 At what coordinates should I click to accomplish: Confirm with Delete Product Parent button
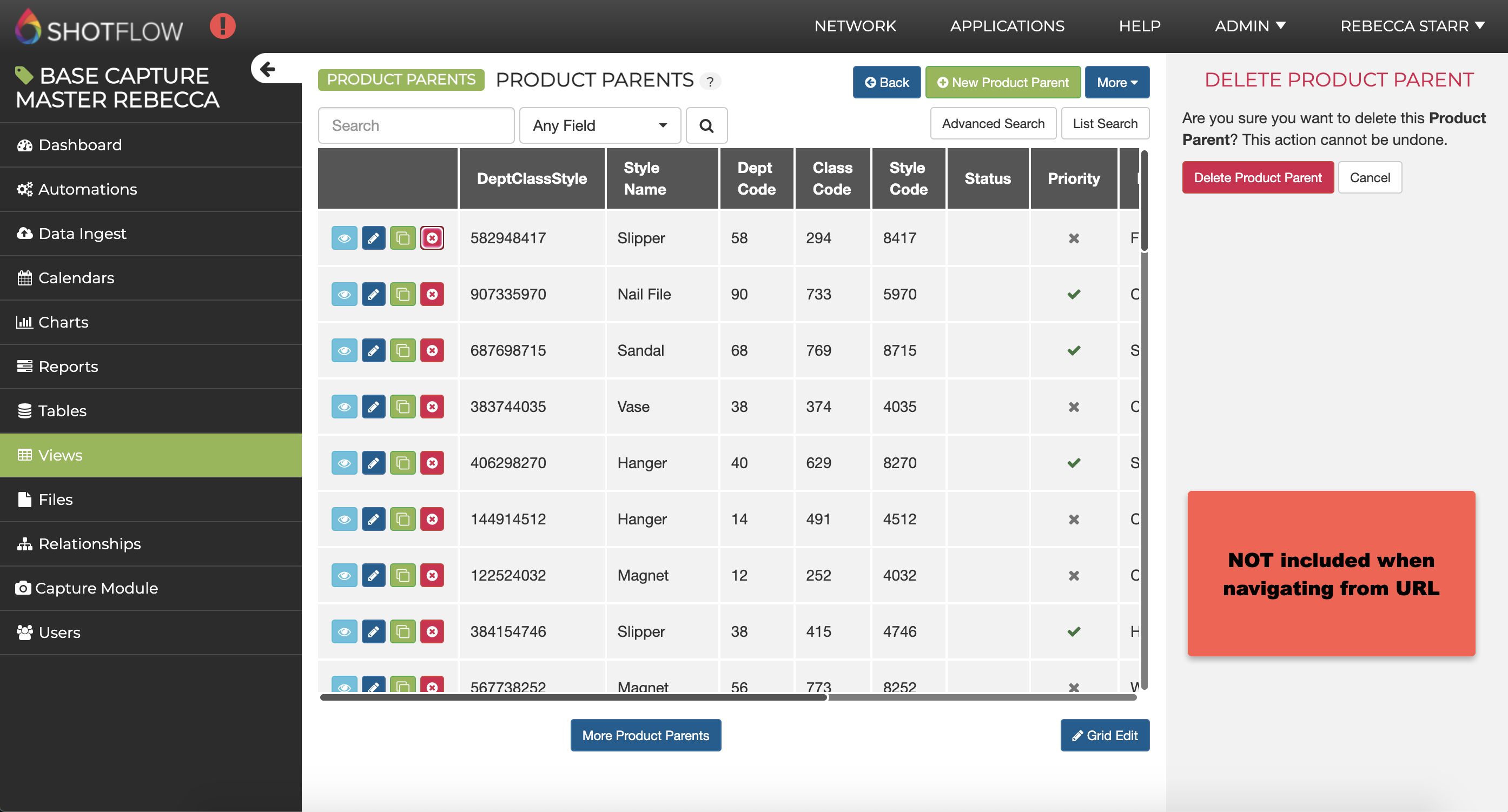(x=1257, y=177)
